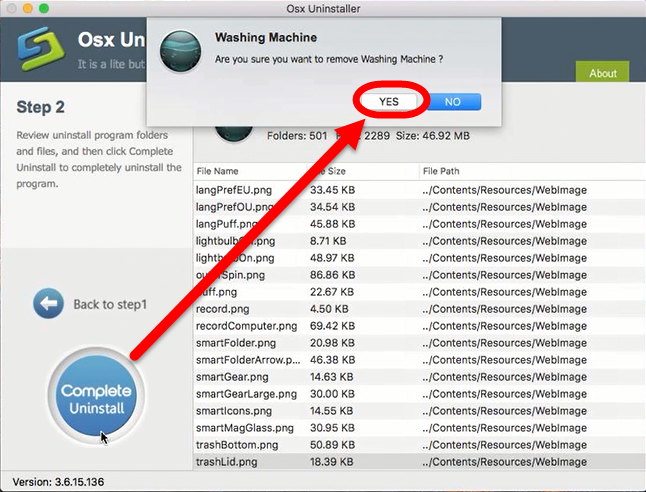Open the About tab
646x492 pixels.
602,73
